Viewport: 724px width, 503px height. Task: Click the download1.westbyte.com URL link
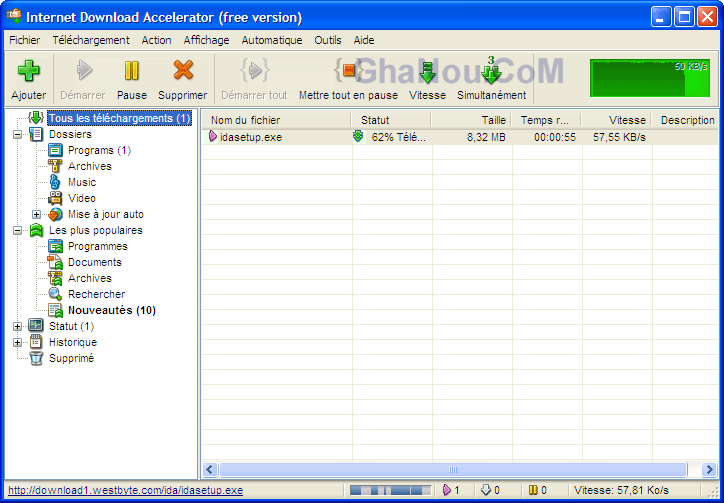126,490
